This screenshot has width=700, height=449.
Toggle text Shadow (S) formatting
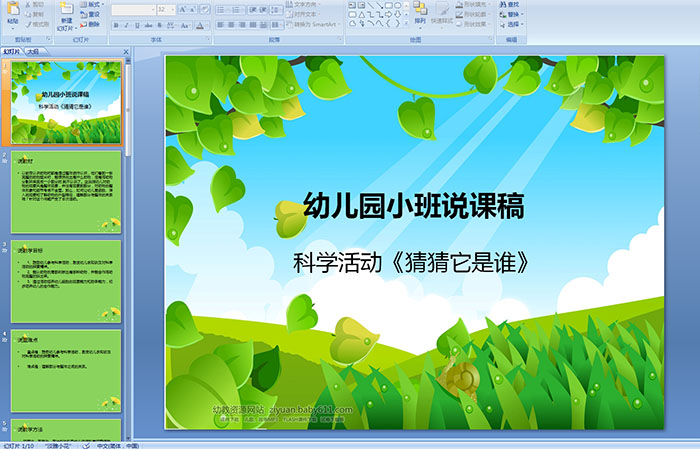[159, 25]
